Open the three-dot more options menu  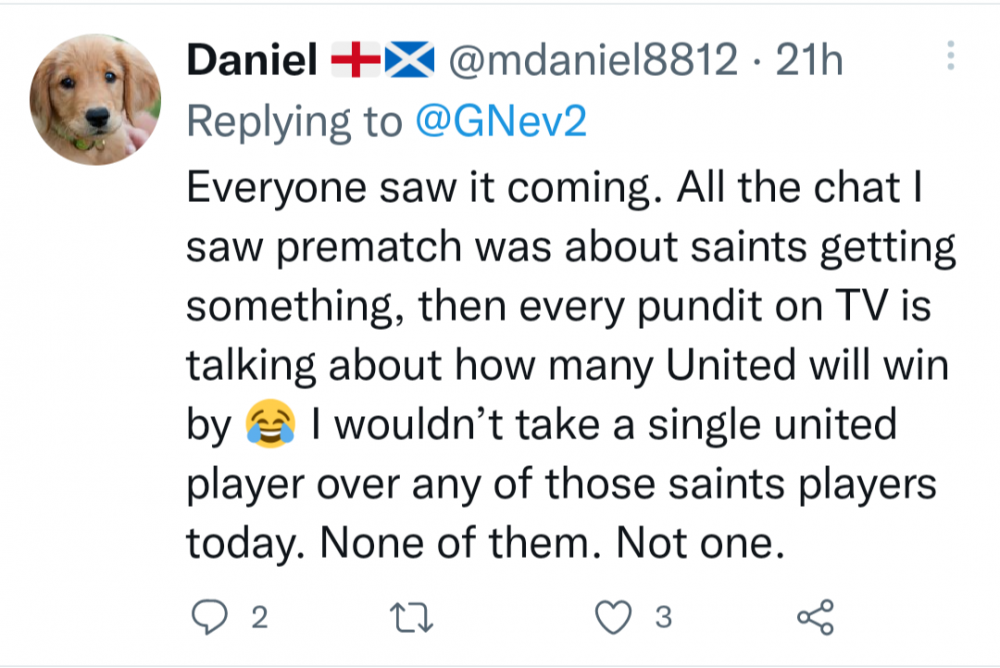(950, 56)
